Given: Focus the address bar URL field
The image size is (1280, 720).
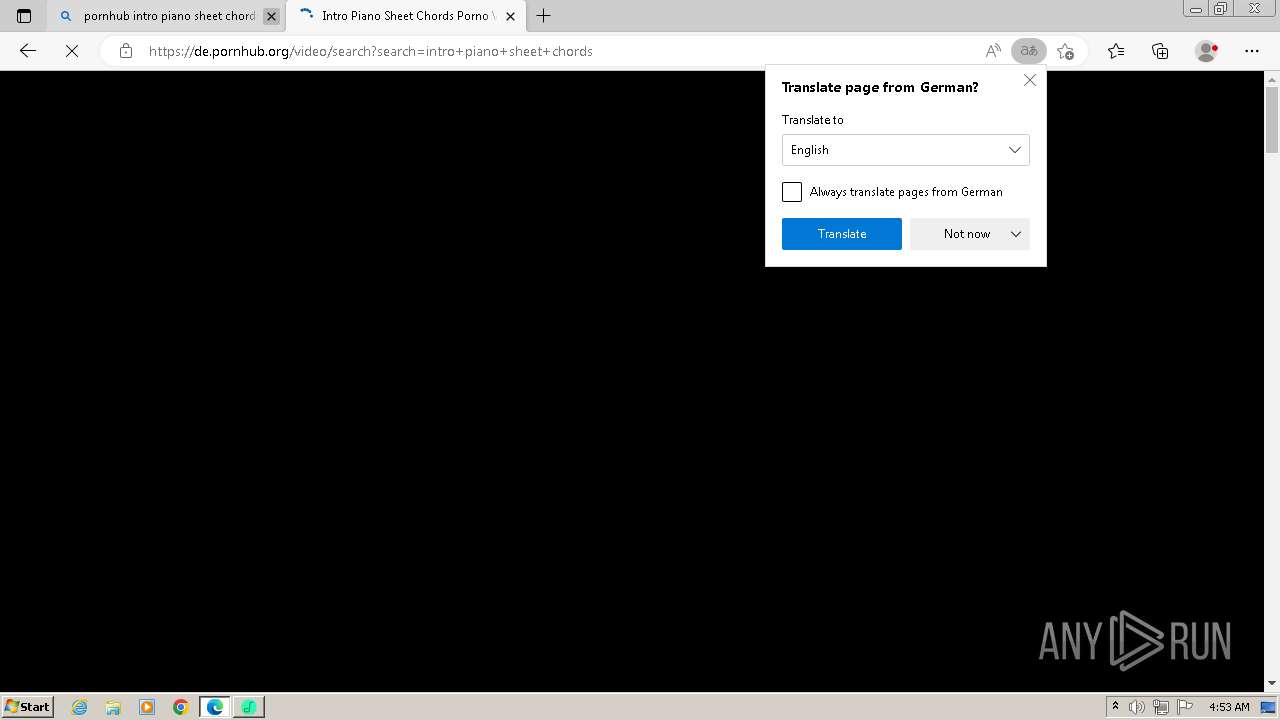Looking at the screenshot, I should (560, 51).
